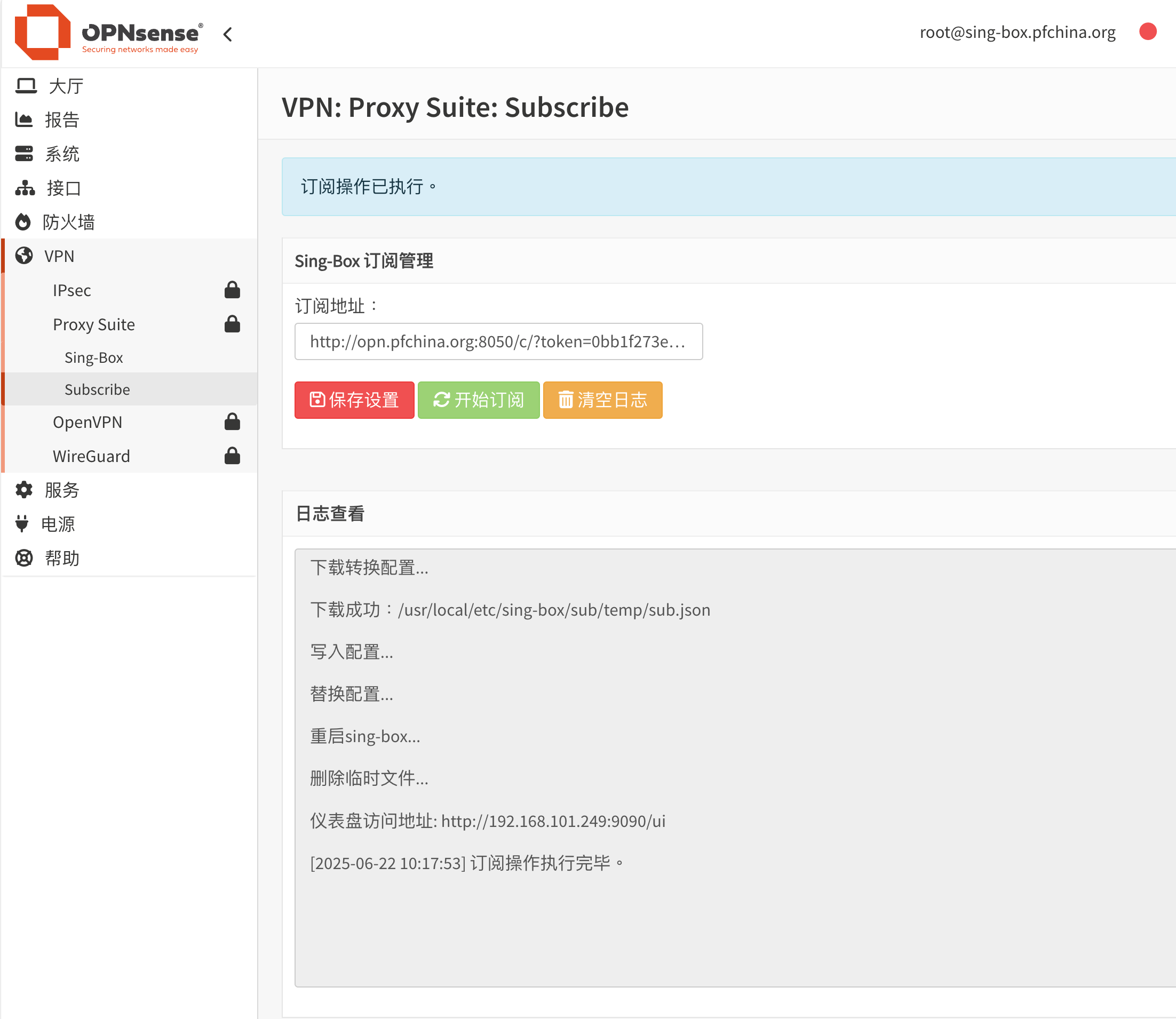Click the 保存设置 save settings button

click(x=354, y=400)
